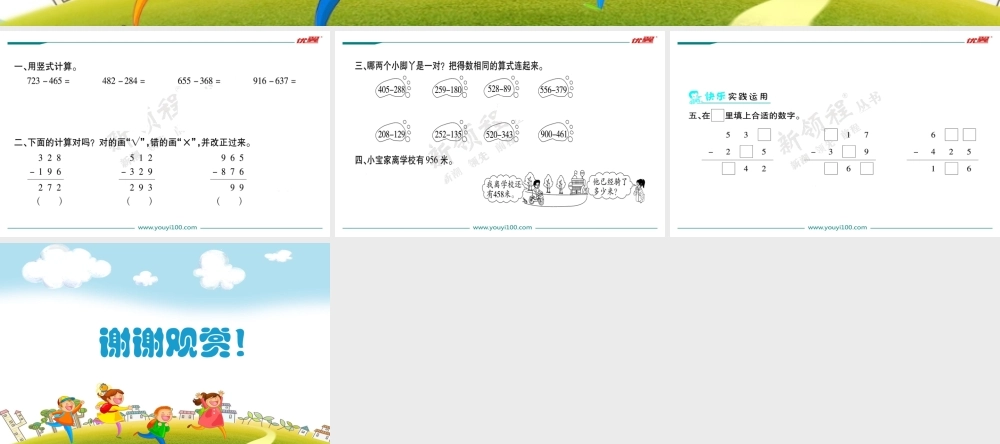This screenshot has height=444, width=1000.
Task: Click the empty box after 5 3
Action: tap(764, 135)
